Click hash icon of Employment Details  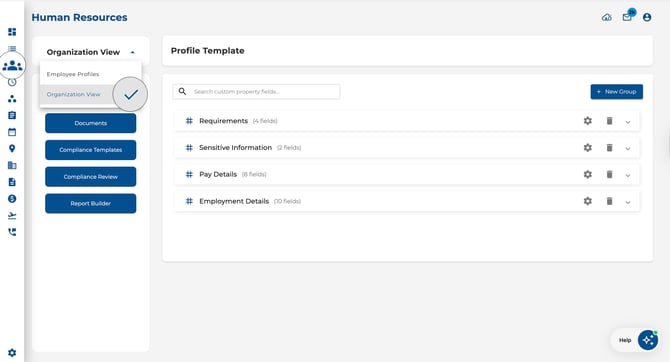tap(189, 201)
